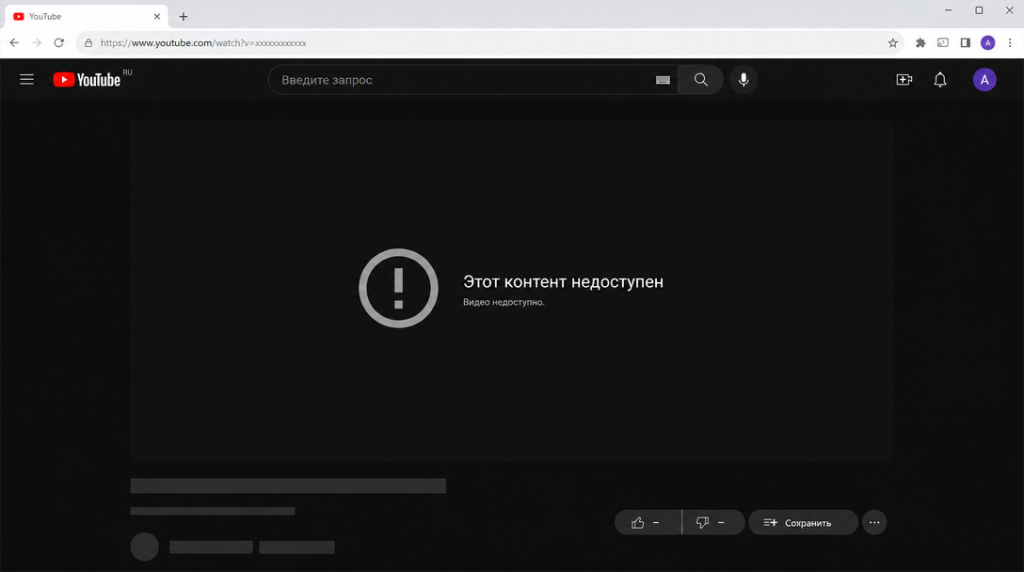This screenshot has height=572, width=1024.
Task: Reload the page
Action: click(x=59, y=42)
